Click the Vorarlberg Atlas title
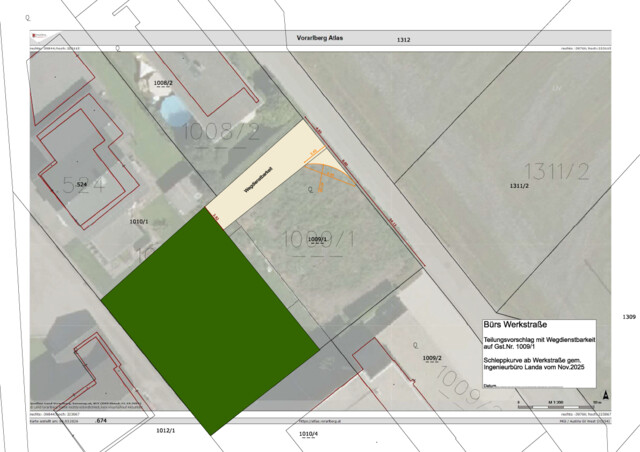Viewport: 640px width, 452px height. [320, 38]
